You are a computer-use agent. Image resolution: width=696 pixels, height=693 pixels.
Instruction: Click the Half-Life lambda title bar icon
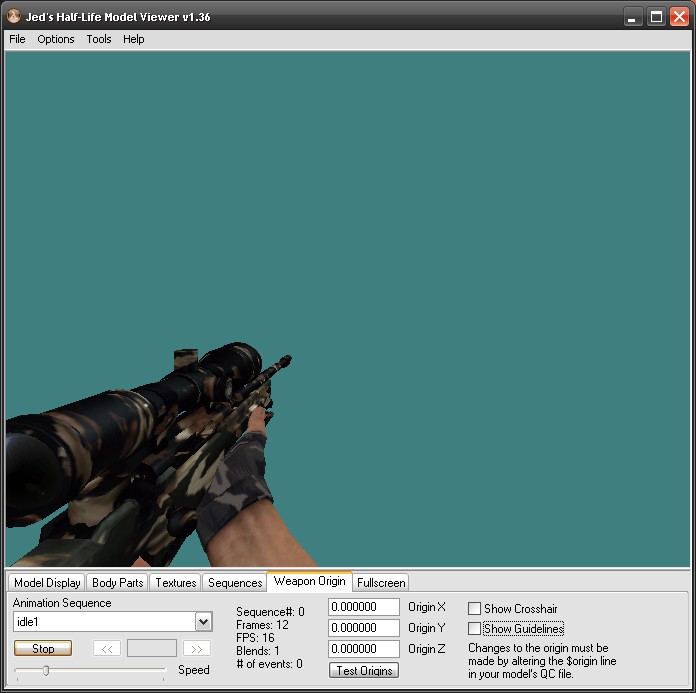pyautogui.click(x=14, y=16)
